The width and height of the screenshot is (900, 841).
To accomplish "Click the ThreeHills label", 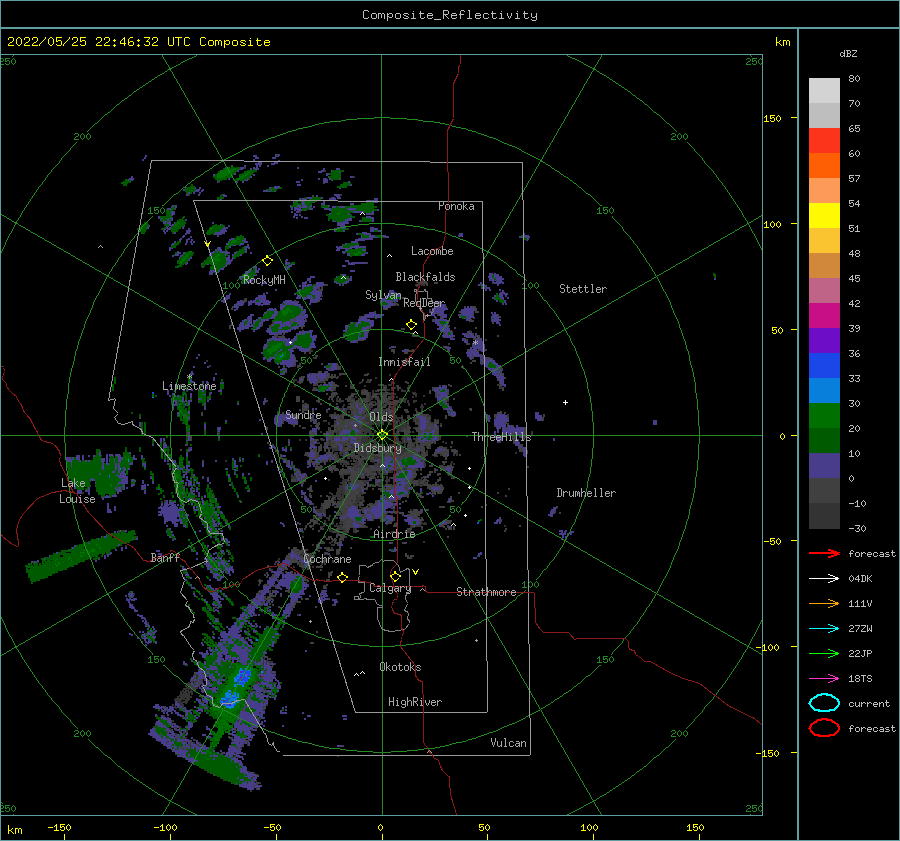I will (502, 437).
